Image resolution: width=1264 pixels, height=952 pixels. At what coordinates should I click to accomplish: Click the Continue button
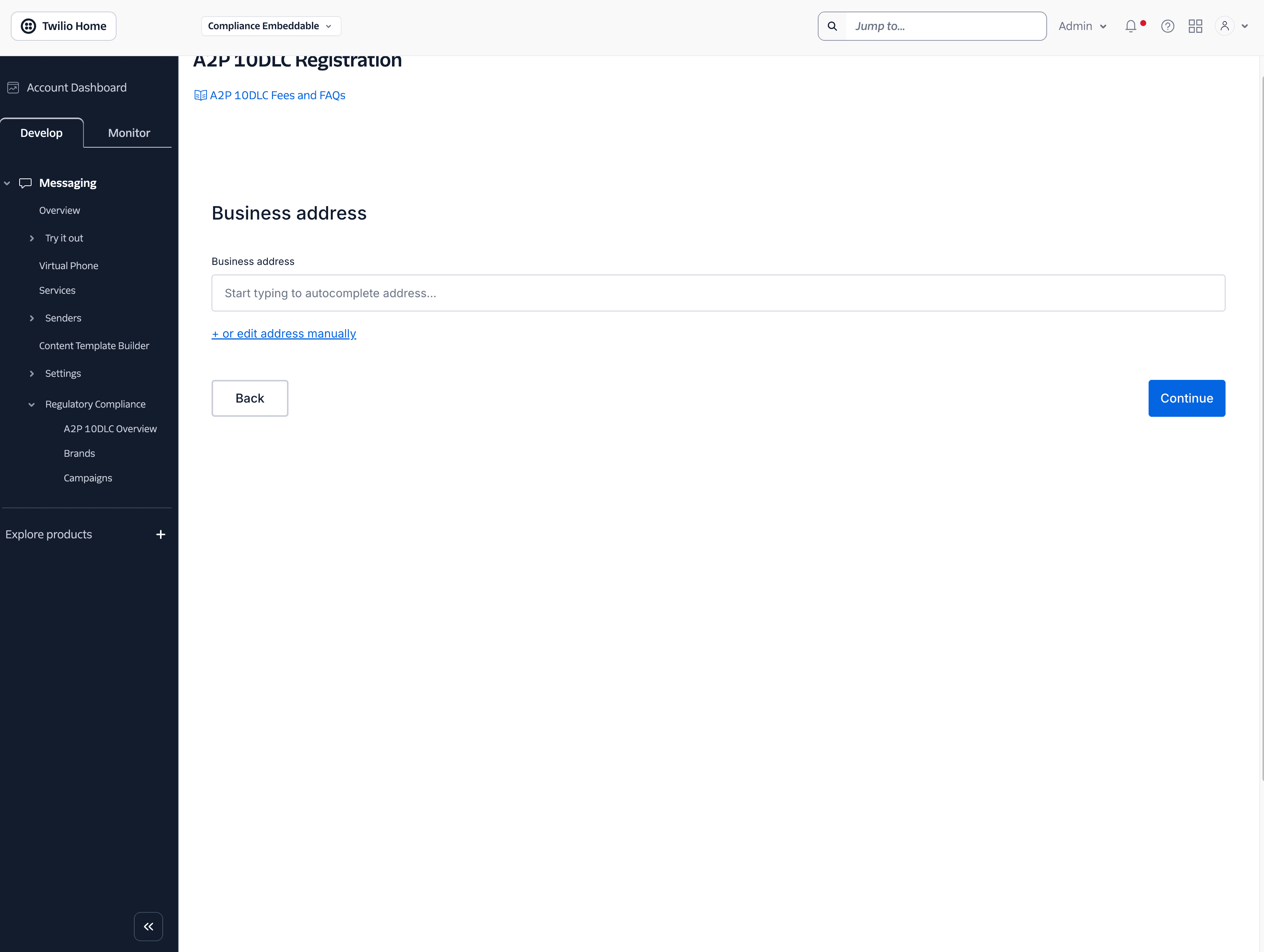(1186, 398)
